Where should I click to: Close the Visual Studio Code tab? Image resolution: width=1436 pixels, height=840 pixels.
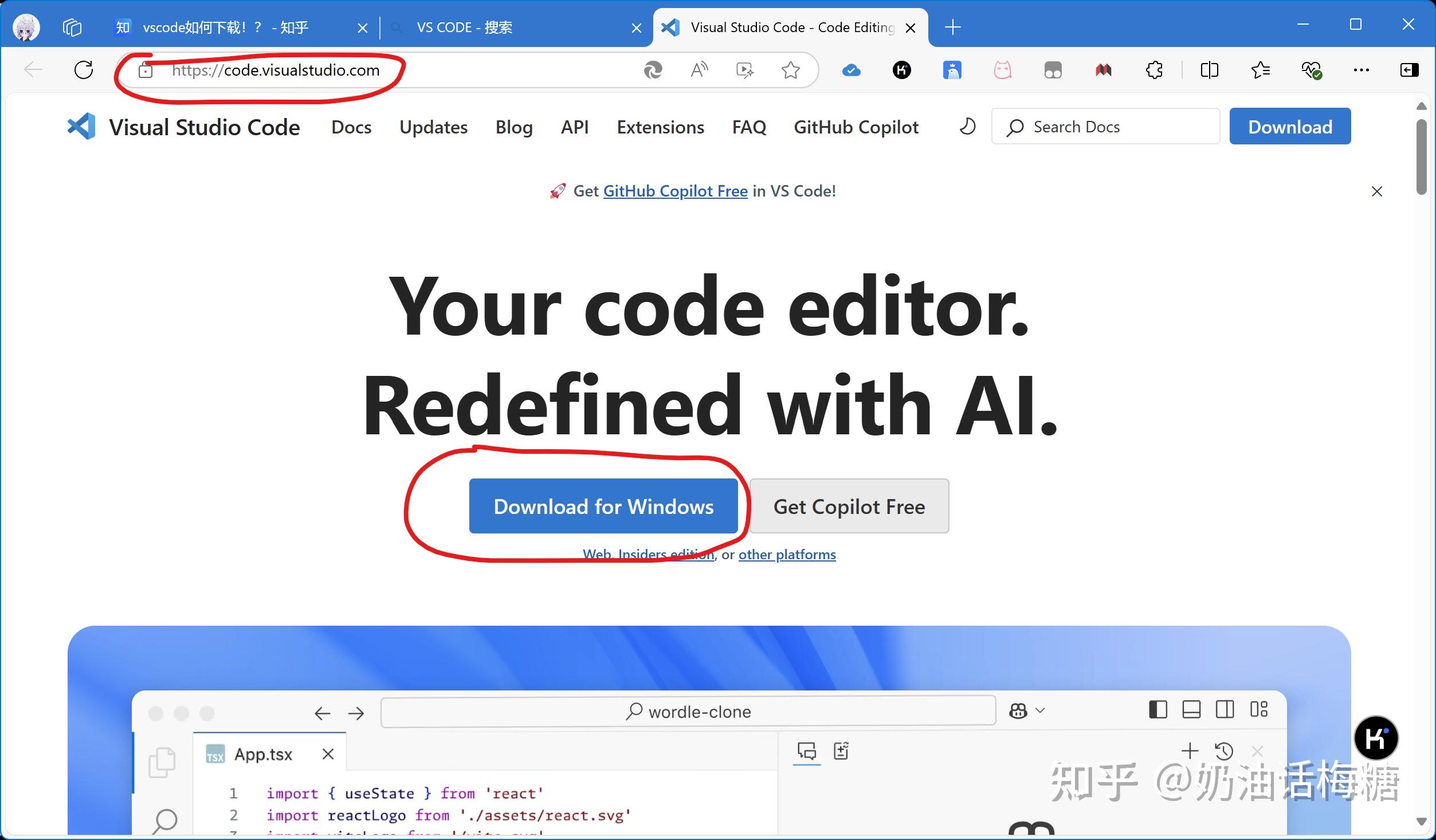click(x=911, y=28)
